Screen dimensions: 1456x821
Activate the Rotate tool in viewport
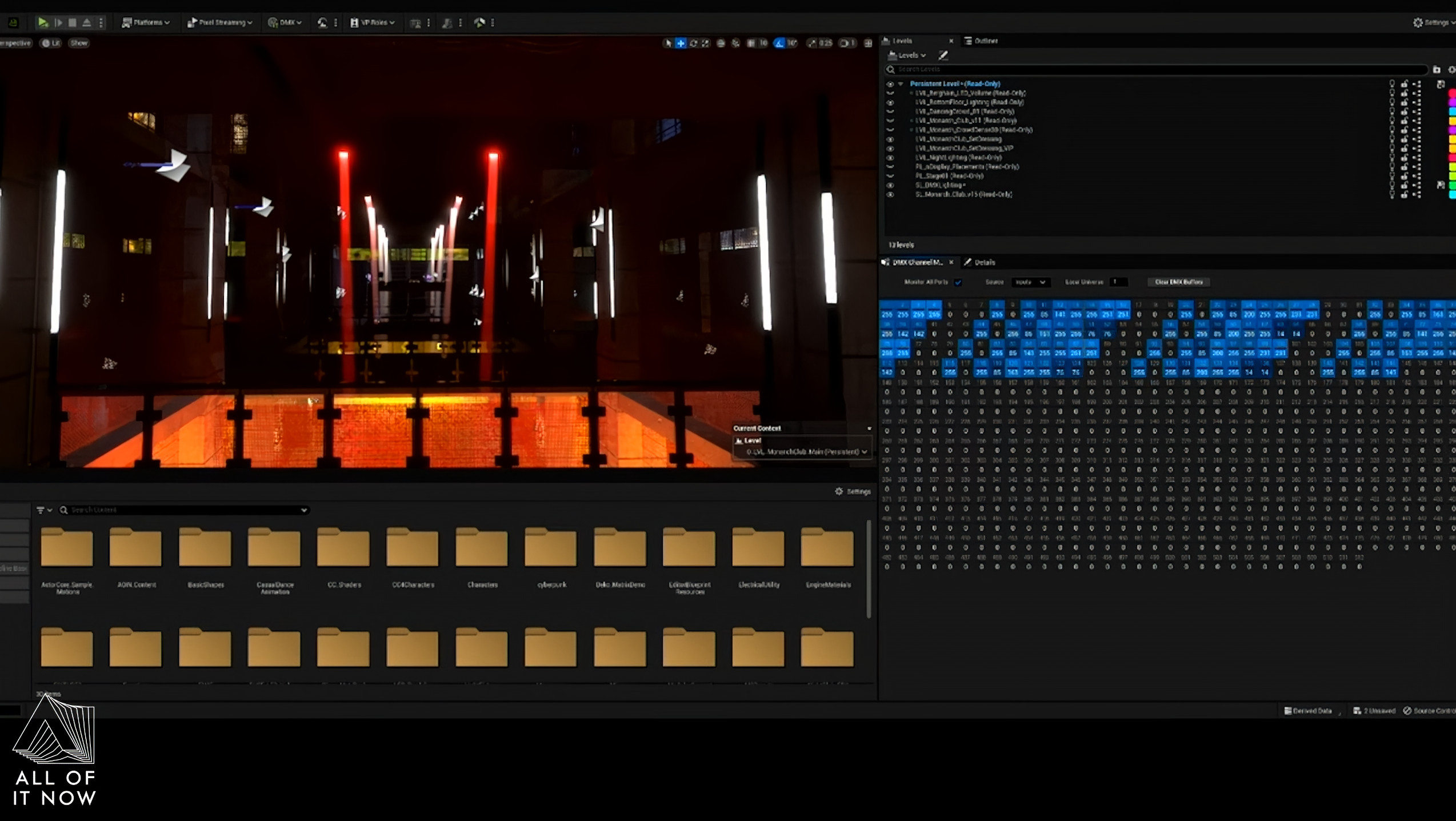point(693,43)
